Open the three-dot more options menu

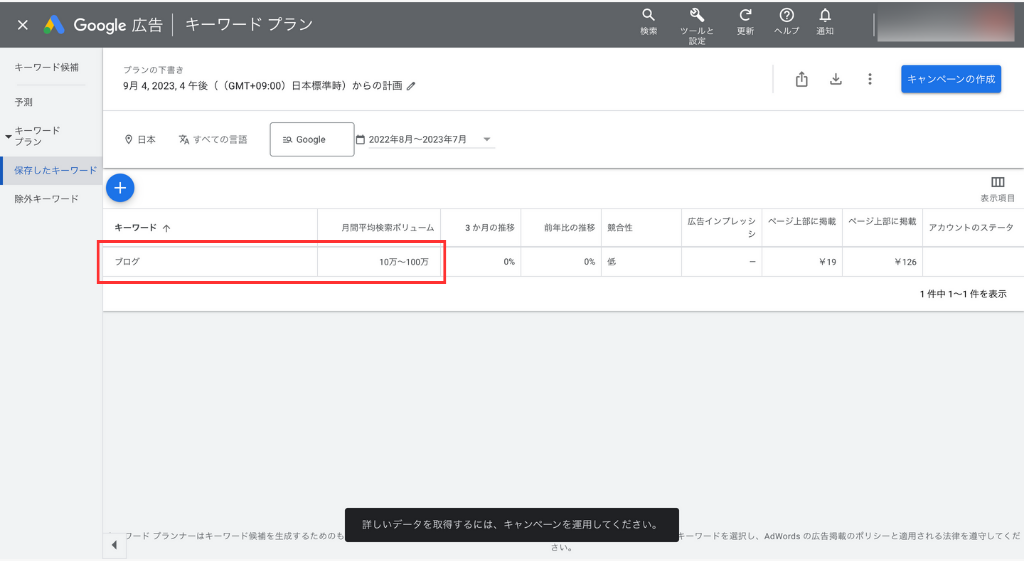click(x=870, y=80)
